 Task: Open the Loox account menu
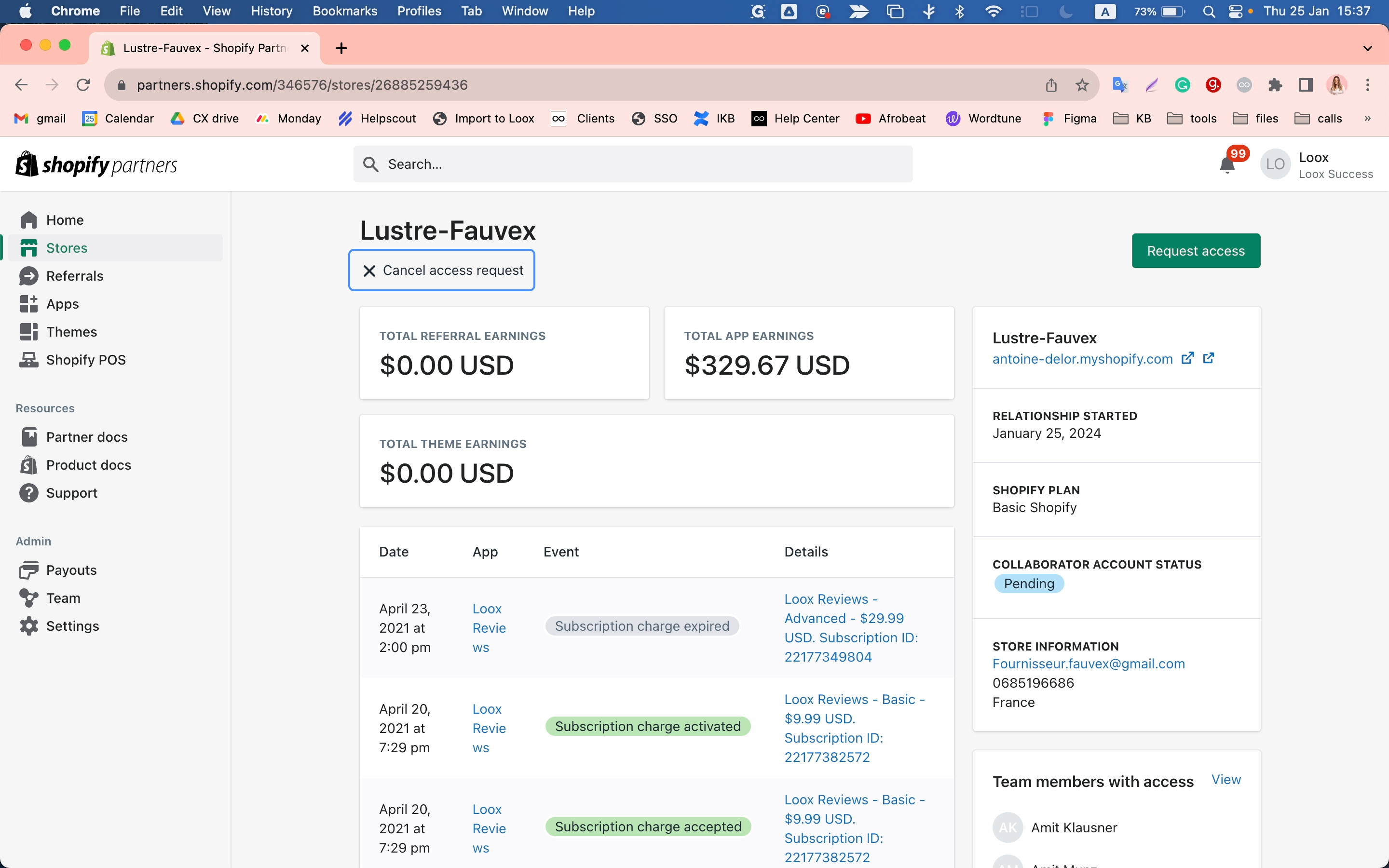pyautogui.click(x=1317, y=165)
